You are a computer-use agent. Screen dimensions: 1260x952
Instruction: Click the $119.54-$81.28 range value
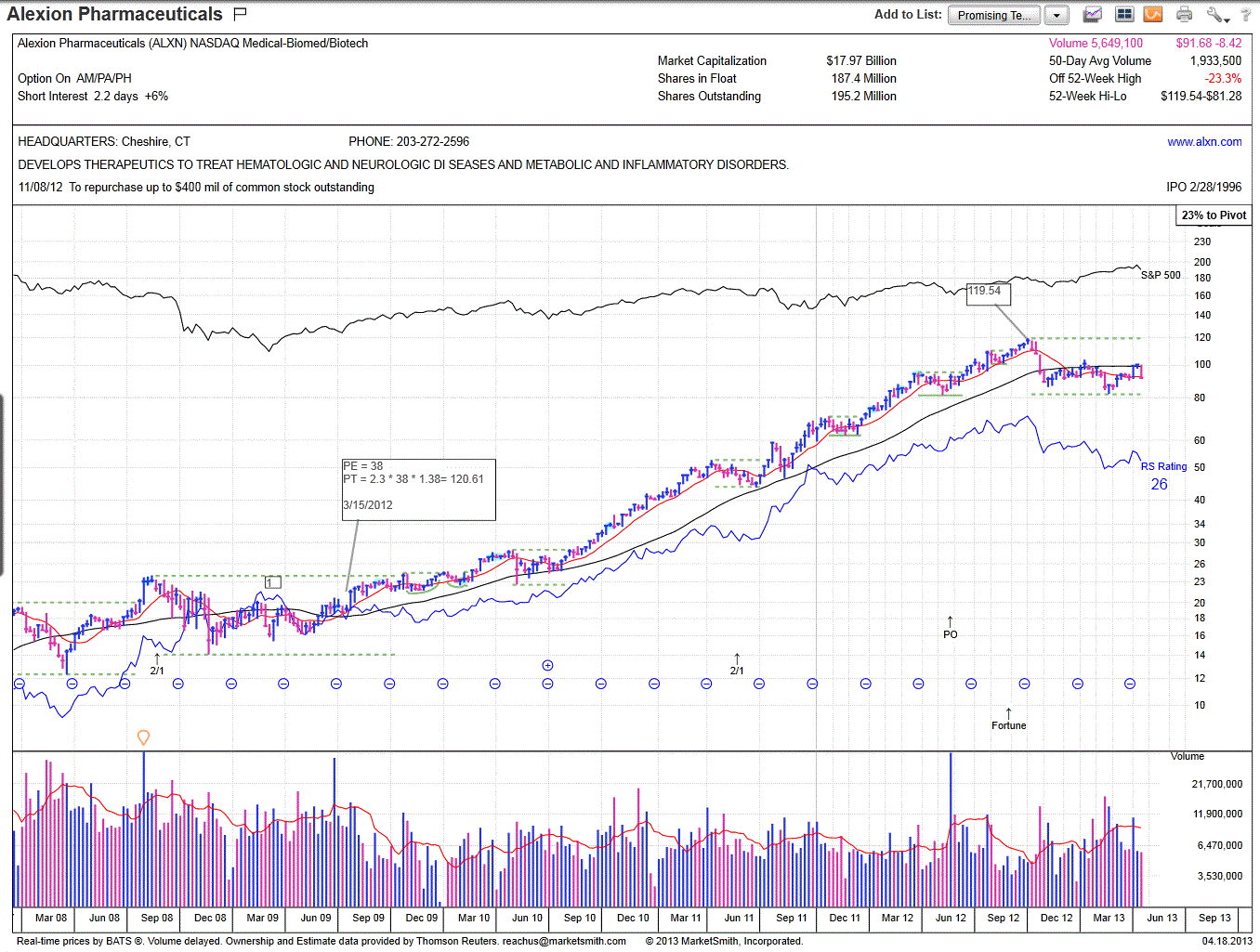[x=1201, y=97]
